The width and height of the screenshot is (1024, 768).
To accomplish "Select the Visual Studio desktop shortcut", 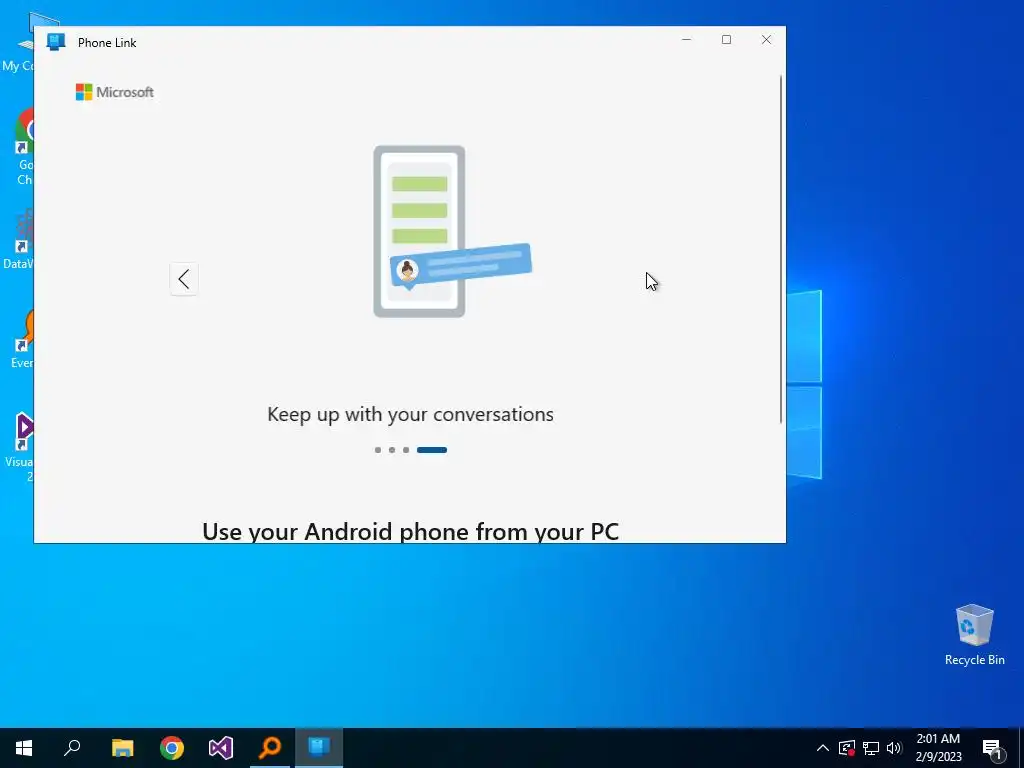I will (x=20, y=447).
